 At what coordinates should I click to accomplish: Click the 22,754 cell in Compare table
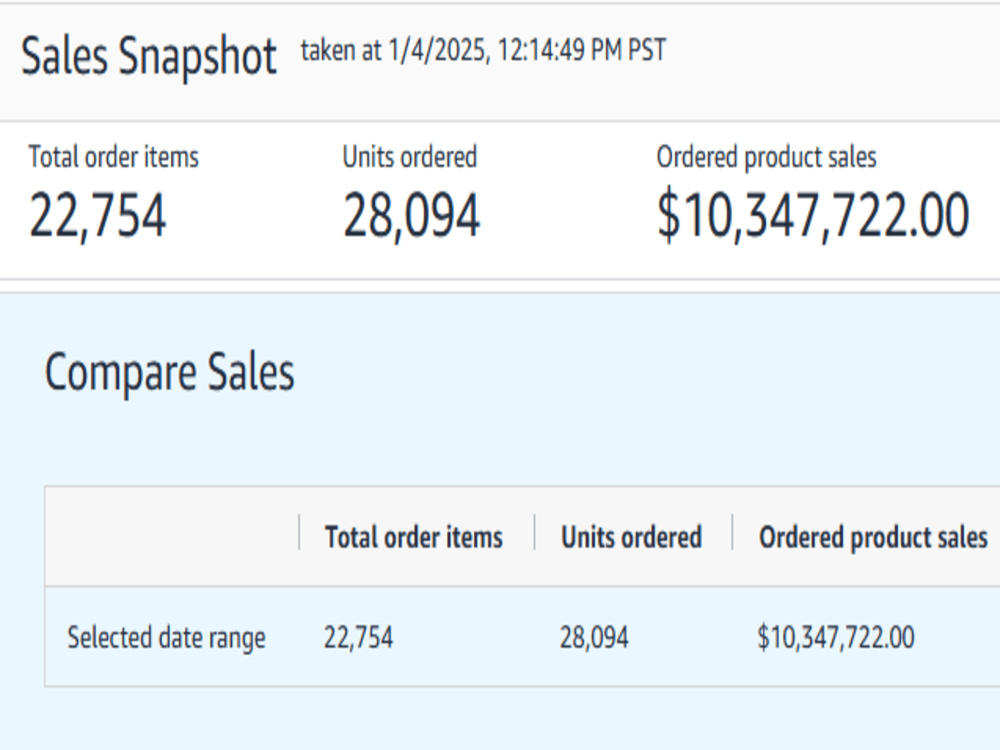click(358, 637)
